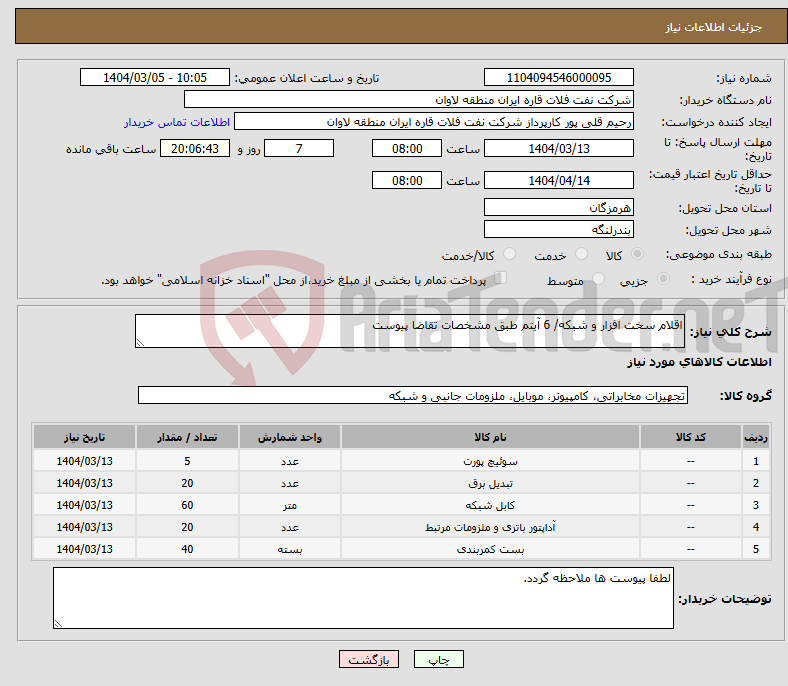The height and width of the screenshot is (686, 788).
Task: Click the چاپ (print) button
Action: (x=438, y=659)
